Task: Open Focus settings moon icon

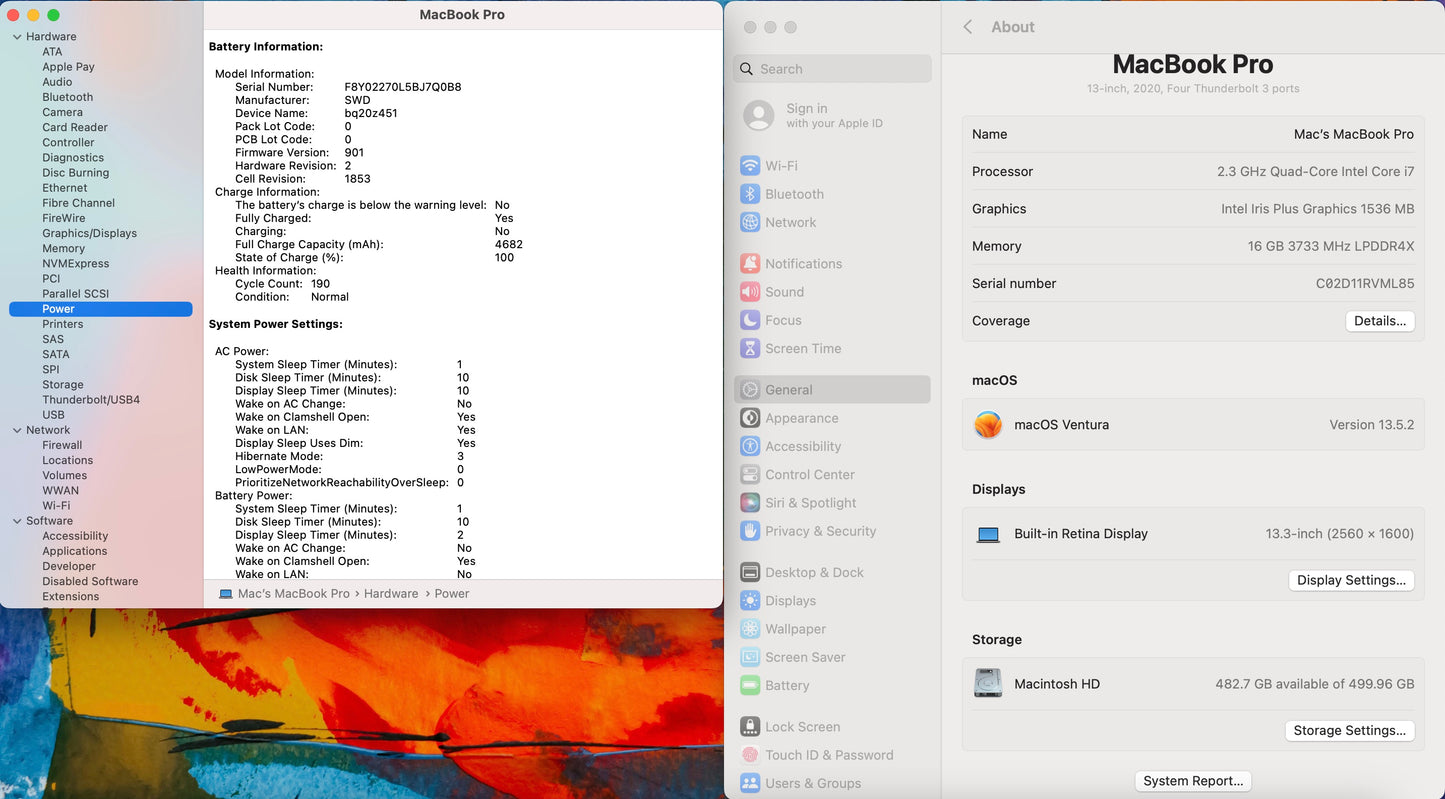Action: coord(750,320)
